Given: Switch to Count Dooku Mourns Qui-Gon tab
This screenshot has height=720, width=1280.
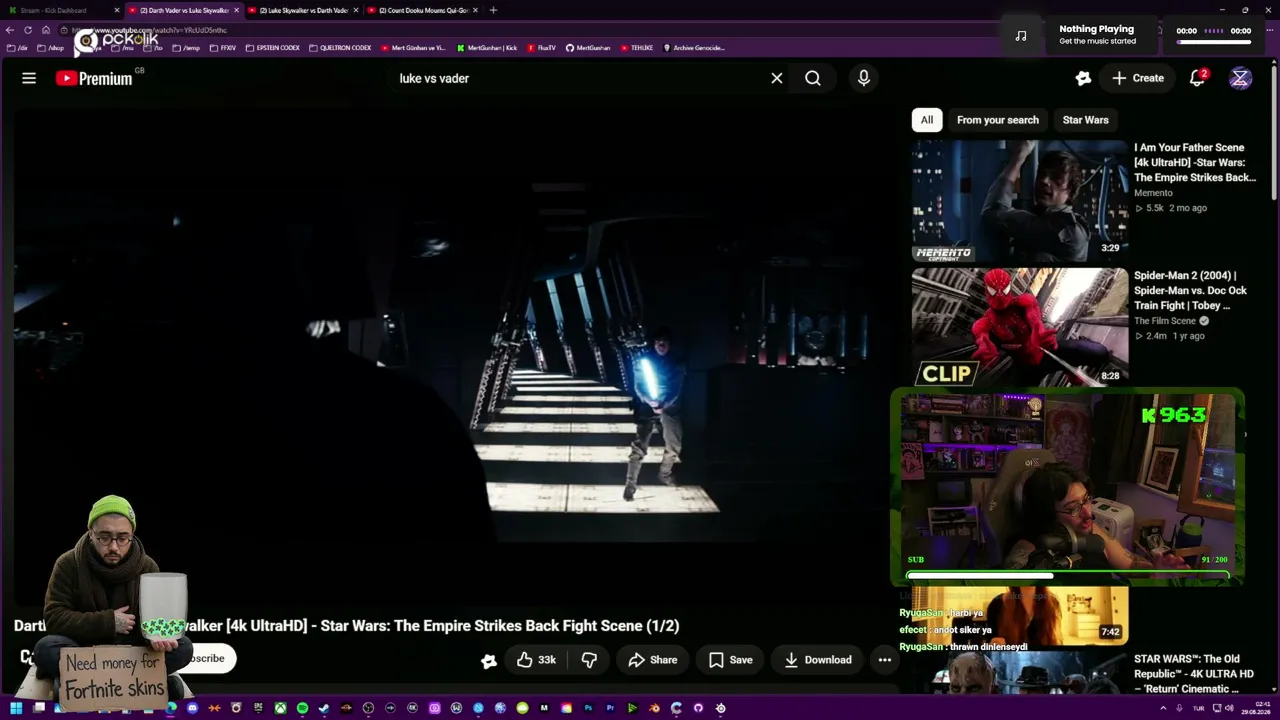Looking at the screenshot, I should click(x=423, y=10).
